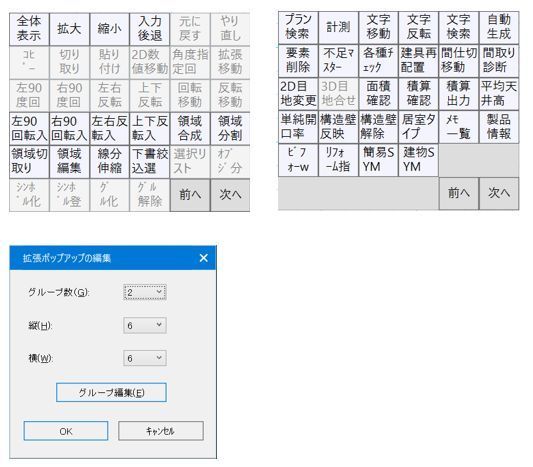The image size is (533, 467).
Task: Open 間取り診断 button
Action: coord(499,60)
